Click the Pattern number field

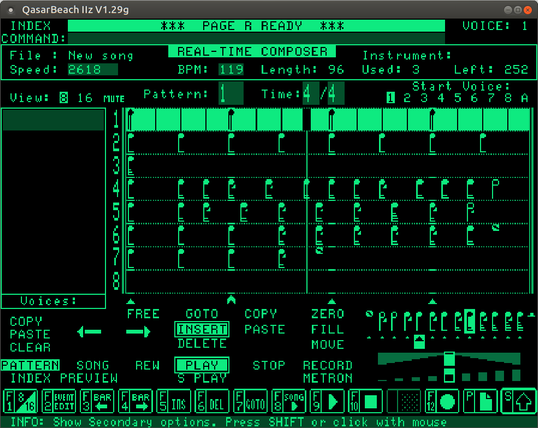click(x=231, y=93)
